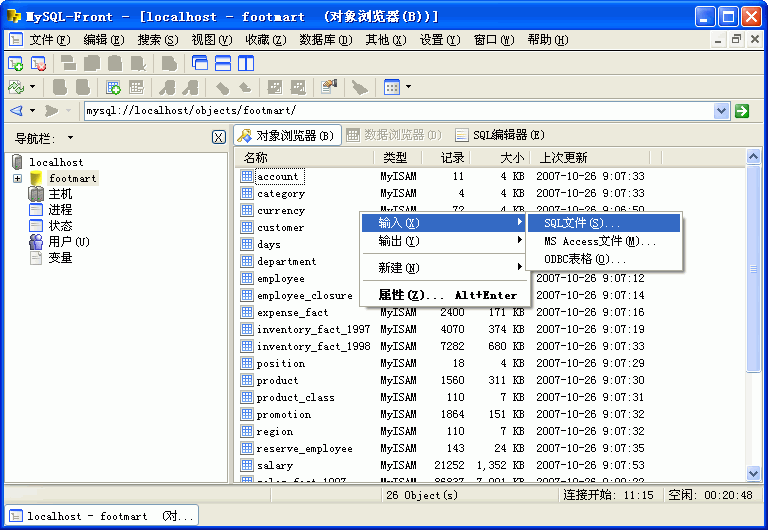Sort by the 上次更新 column header
Image resolution: width=768 pixels, height=530 pixels.
pos(590,158)
